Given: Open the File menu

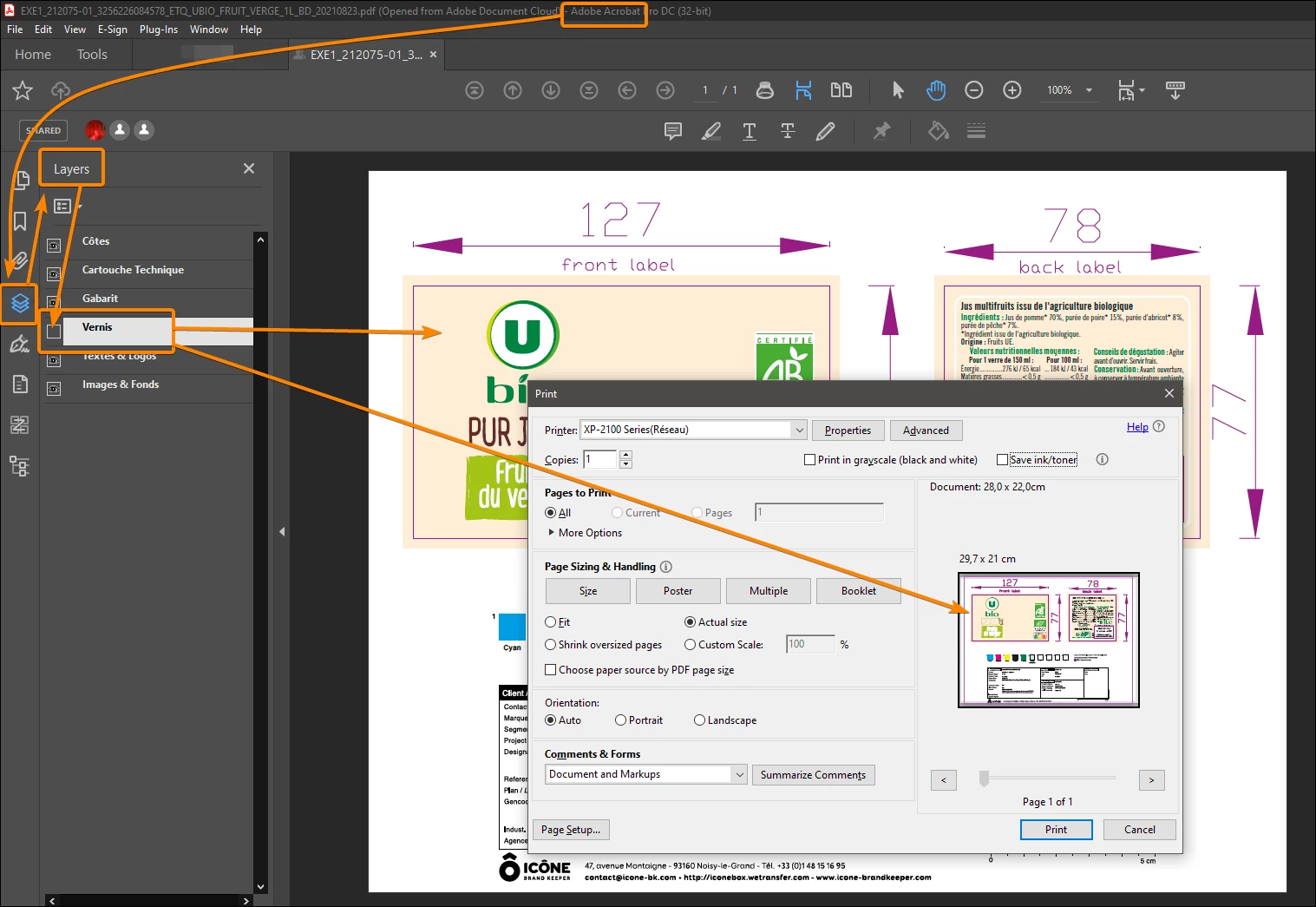Looking at the screenshot, I should point(15,30).
